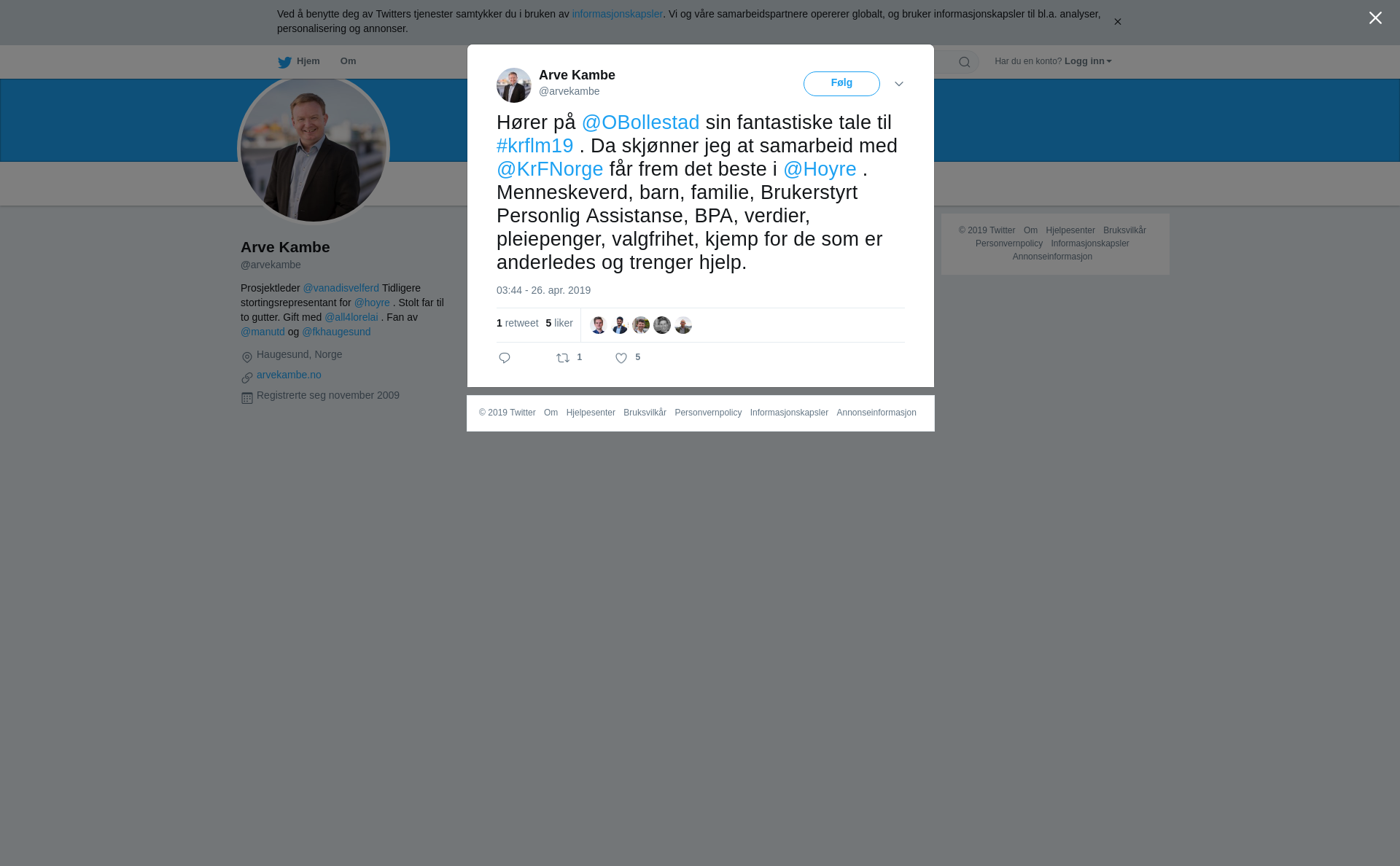
Task: Open the @OBollestad mention link
Action: pyautogui.click(x=640, y=122)
